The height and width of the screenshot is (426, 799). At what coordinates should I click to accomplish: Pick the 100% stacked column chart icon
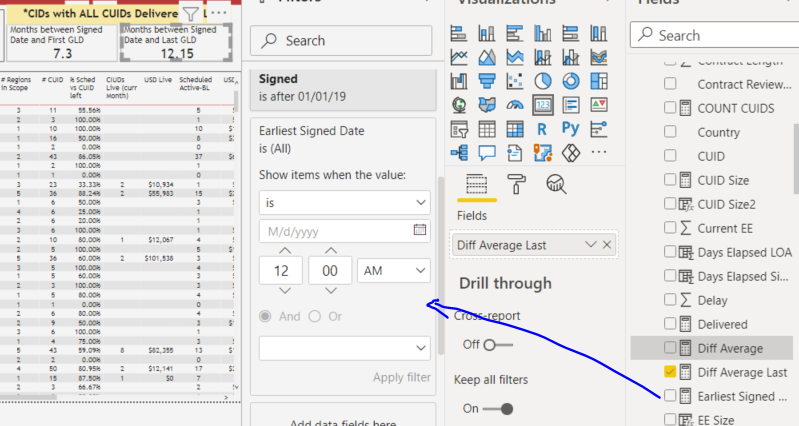pos(599,34)
